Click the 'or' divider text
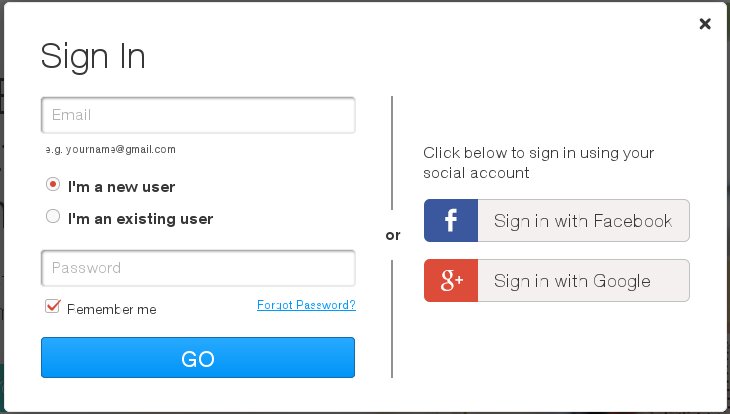 (393, 236)
